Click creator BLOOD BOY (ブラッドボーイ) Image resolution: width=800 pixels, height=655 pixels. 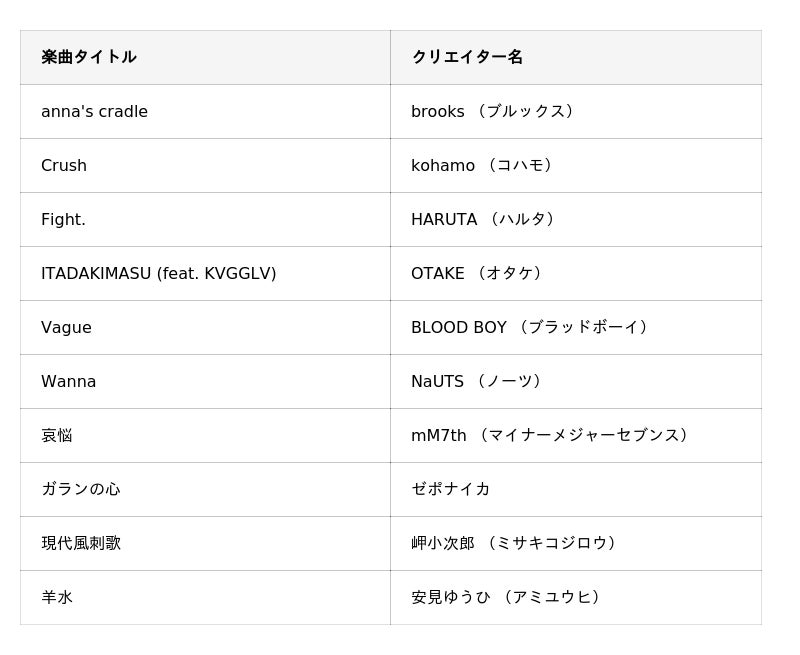tap(531, 327)
